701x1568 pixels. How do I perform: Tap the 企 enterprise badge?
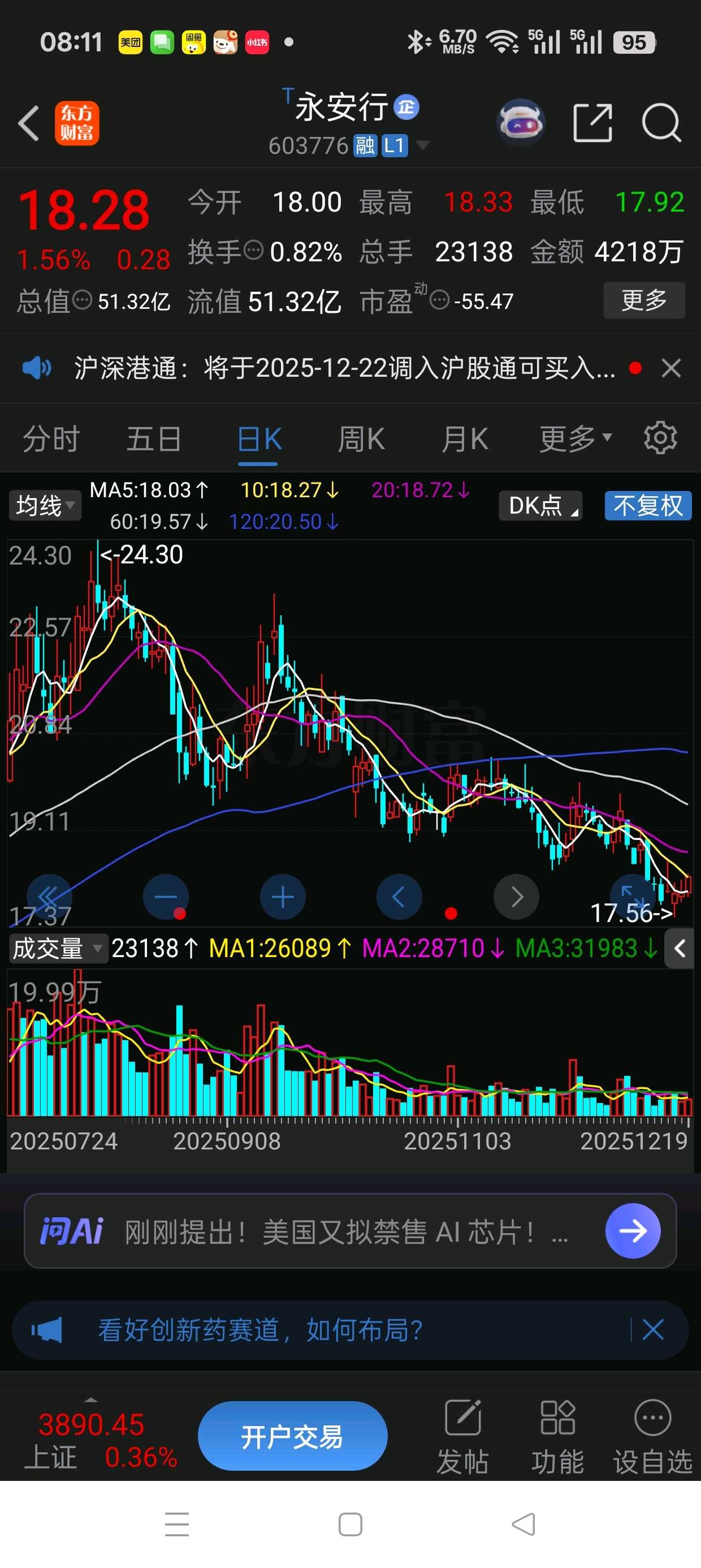(x=406, y=107)
